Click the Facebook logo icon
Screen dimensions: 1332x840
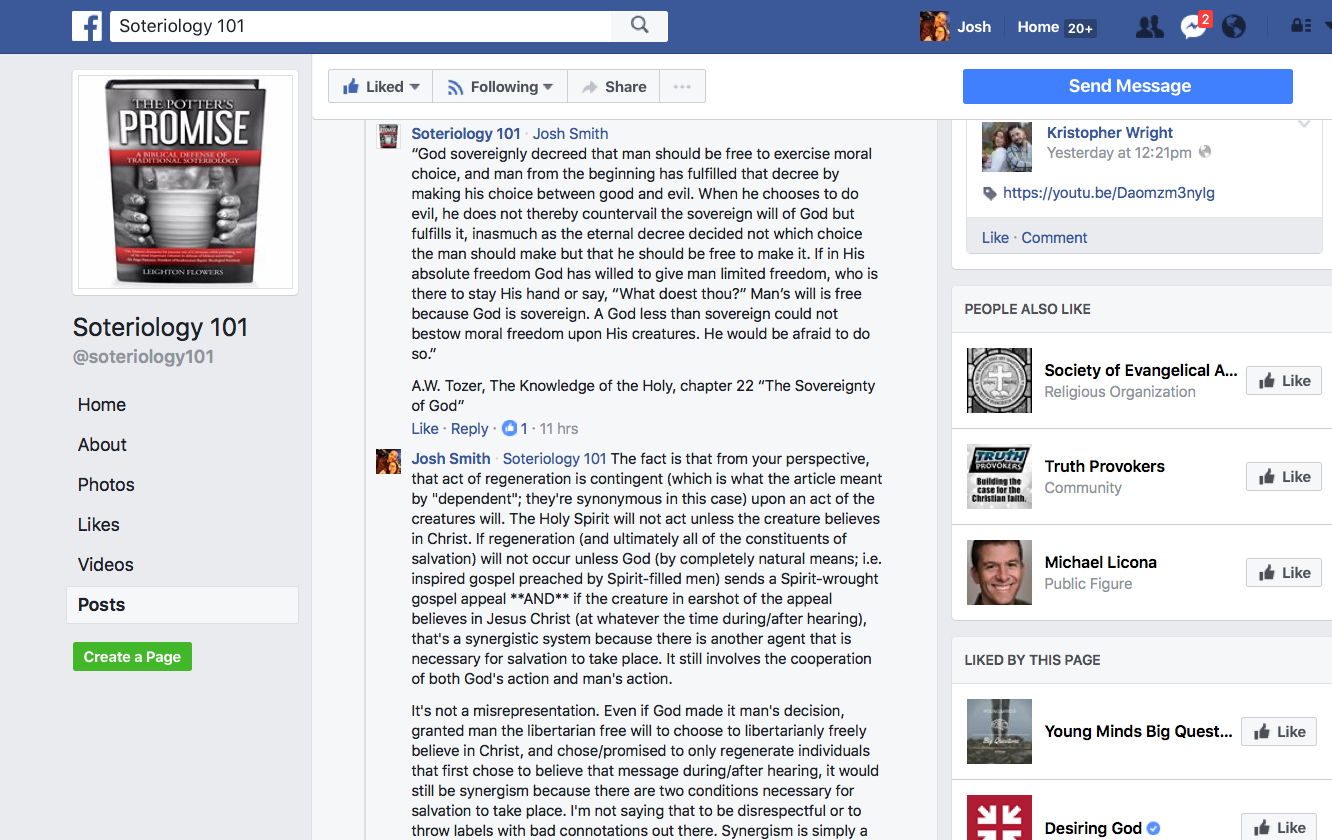pyautogui.click(x=87, y=27)
